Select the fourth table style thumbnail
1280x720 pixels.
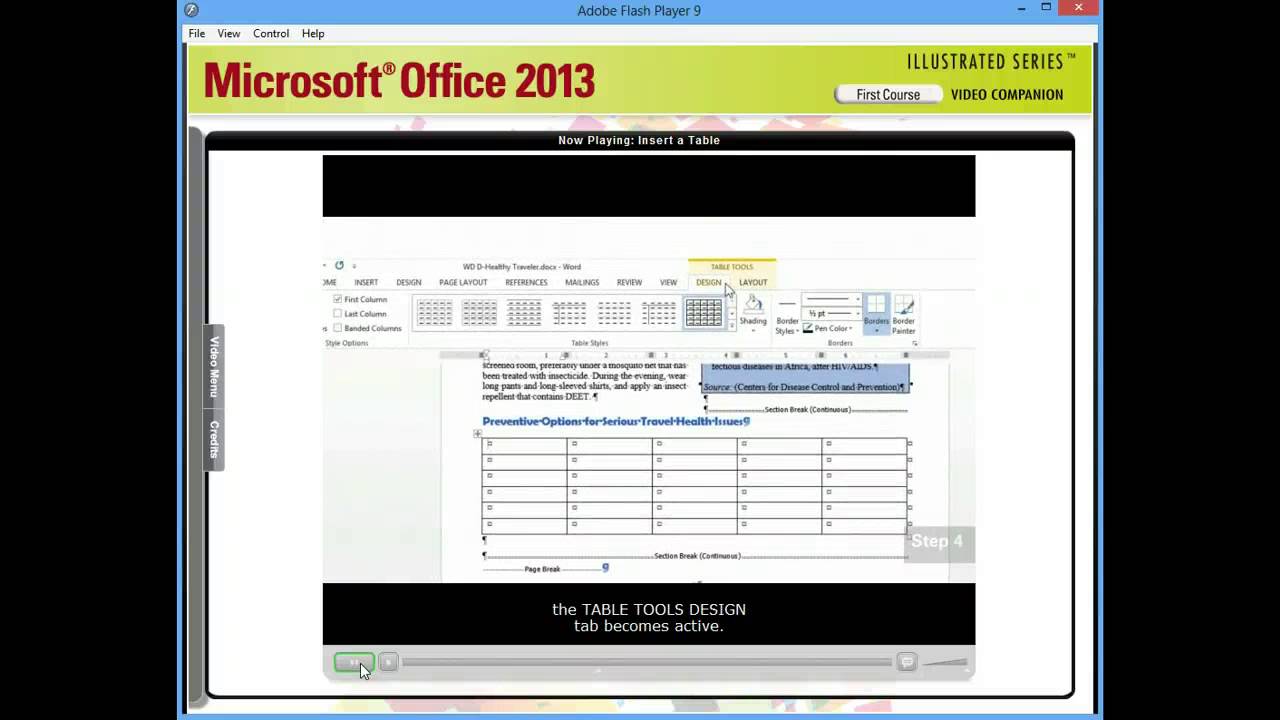569,313
